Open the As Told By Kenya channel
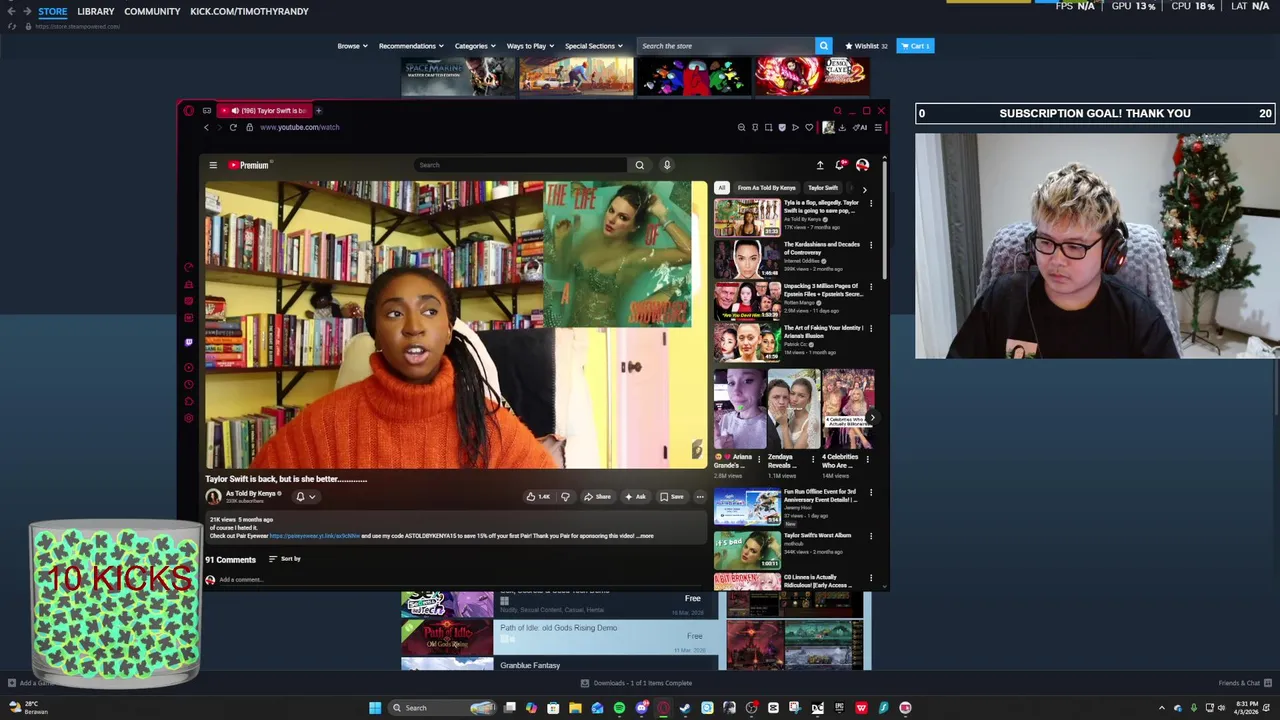1280x720 pixels. 251,493
